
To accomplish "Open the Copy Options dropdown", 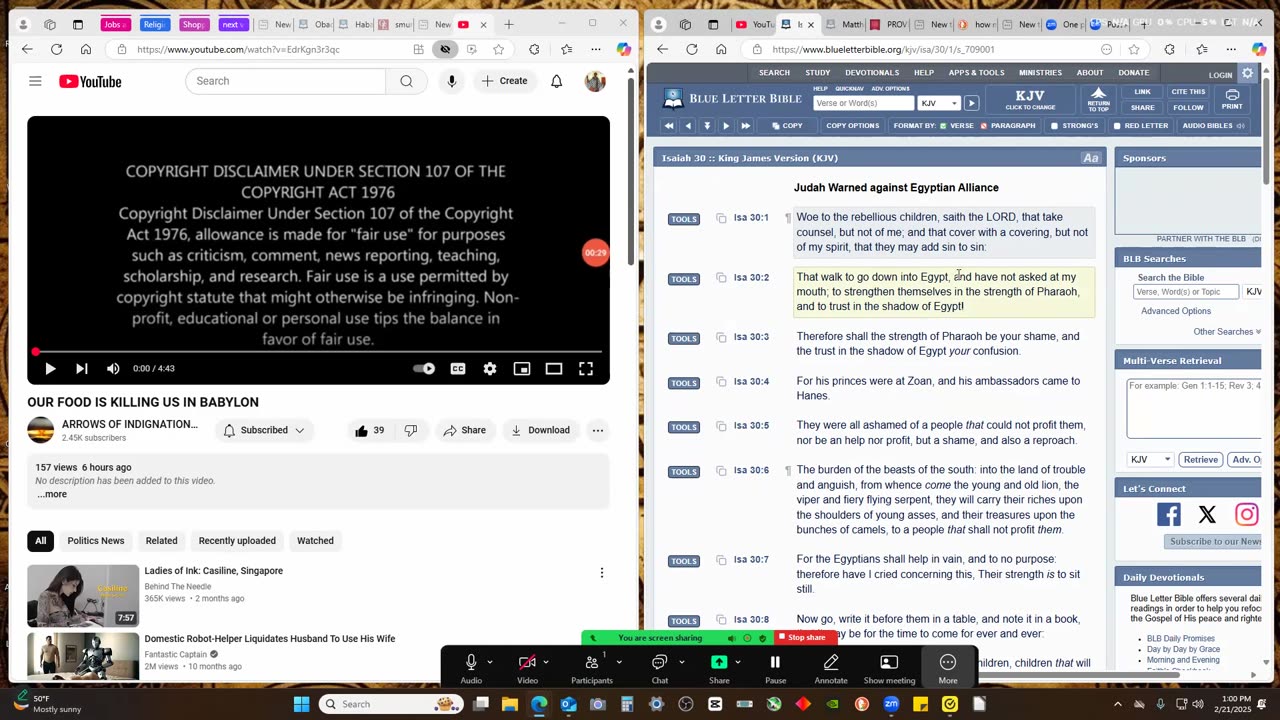I will [853, 126].
